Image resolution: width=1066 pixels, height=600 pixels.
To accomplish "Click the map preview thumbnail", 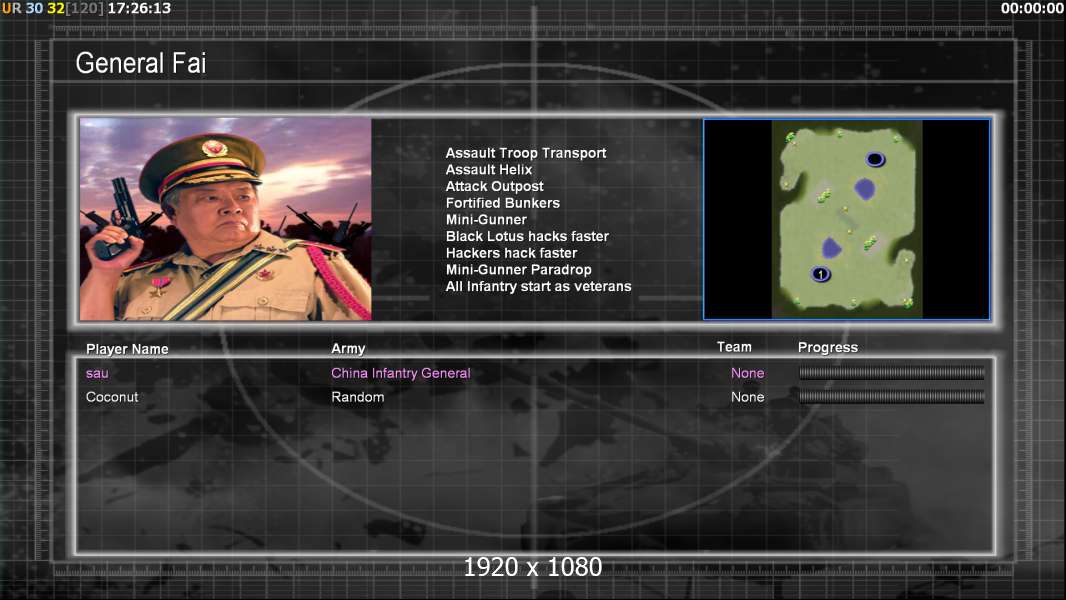I will (x=846, y=219).
